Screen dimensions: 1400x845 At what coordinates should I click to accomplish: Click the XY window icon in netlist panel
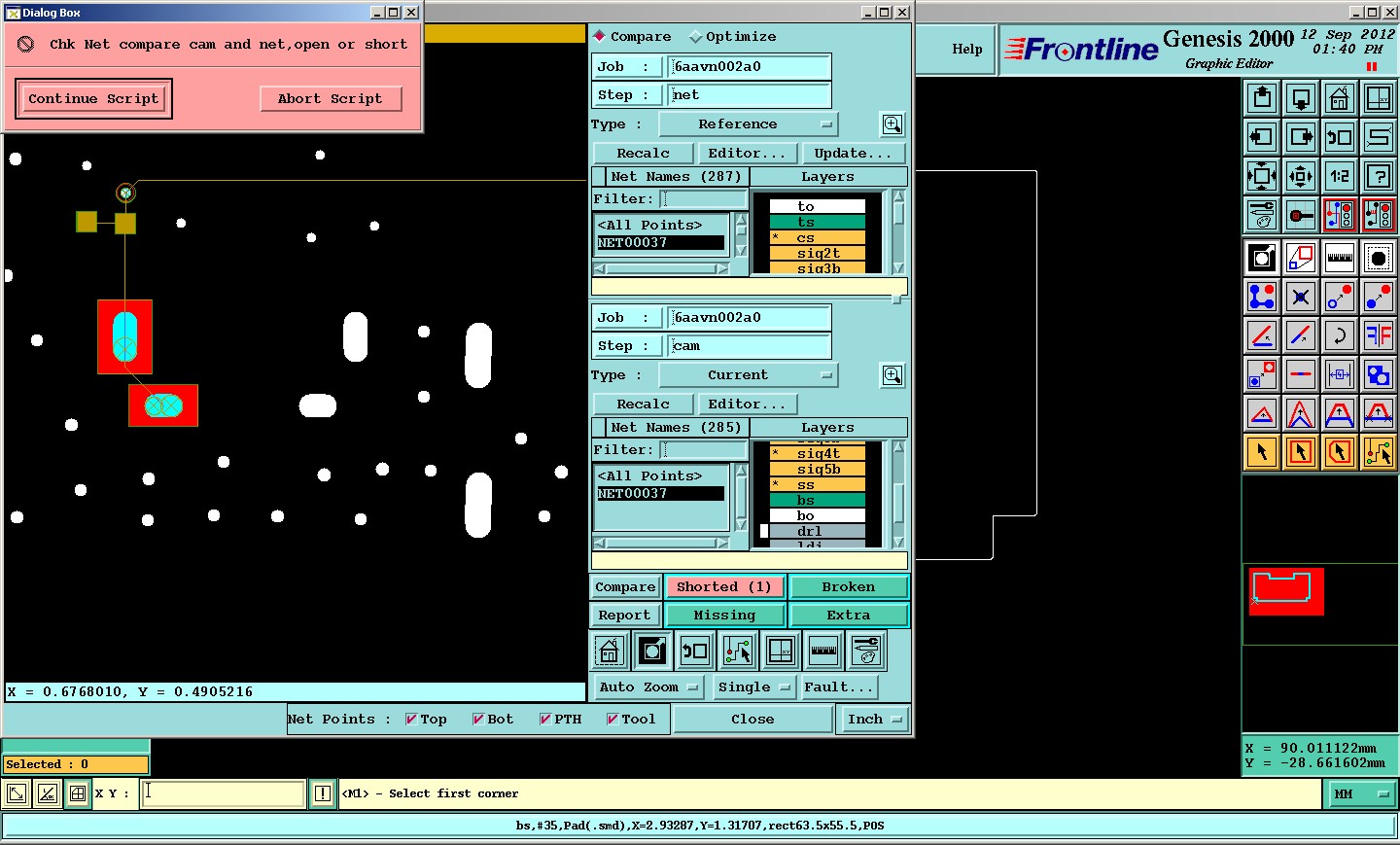point(781,651)
